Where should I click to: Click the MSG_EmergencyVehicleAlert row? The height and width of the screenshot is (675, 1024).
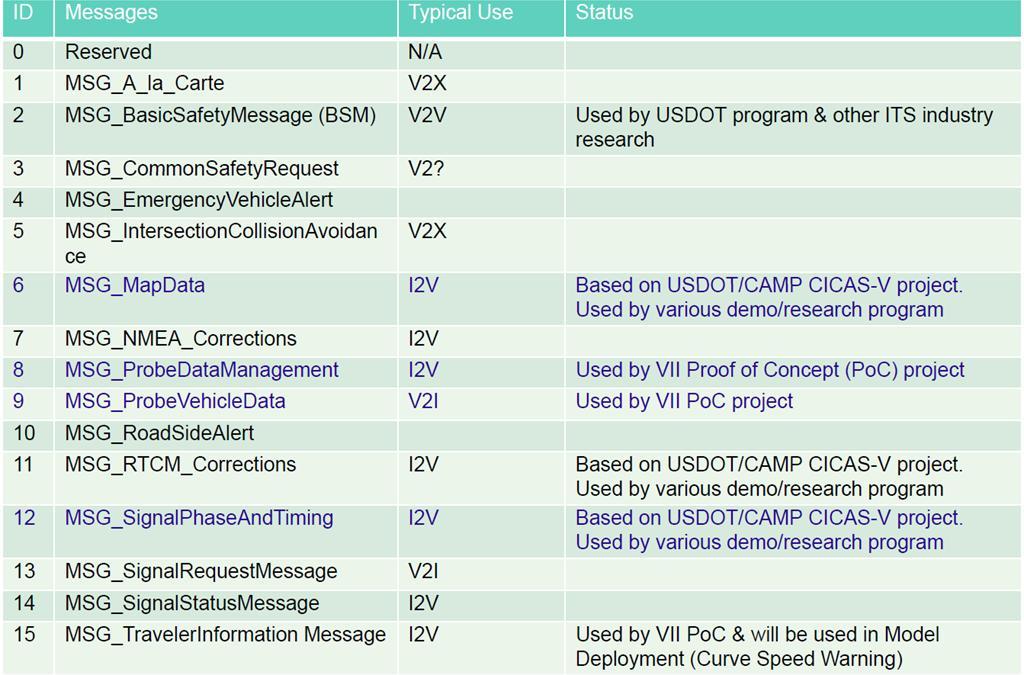tap(512, 200)
